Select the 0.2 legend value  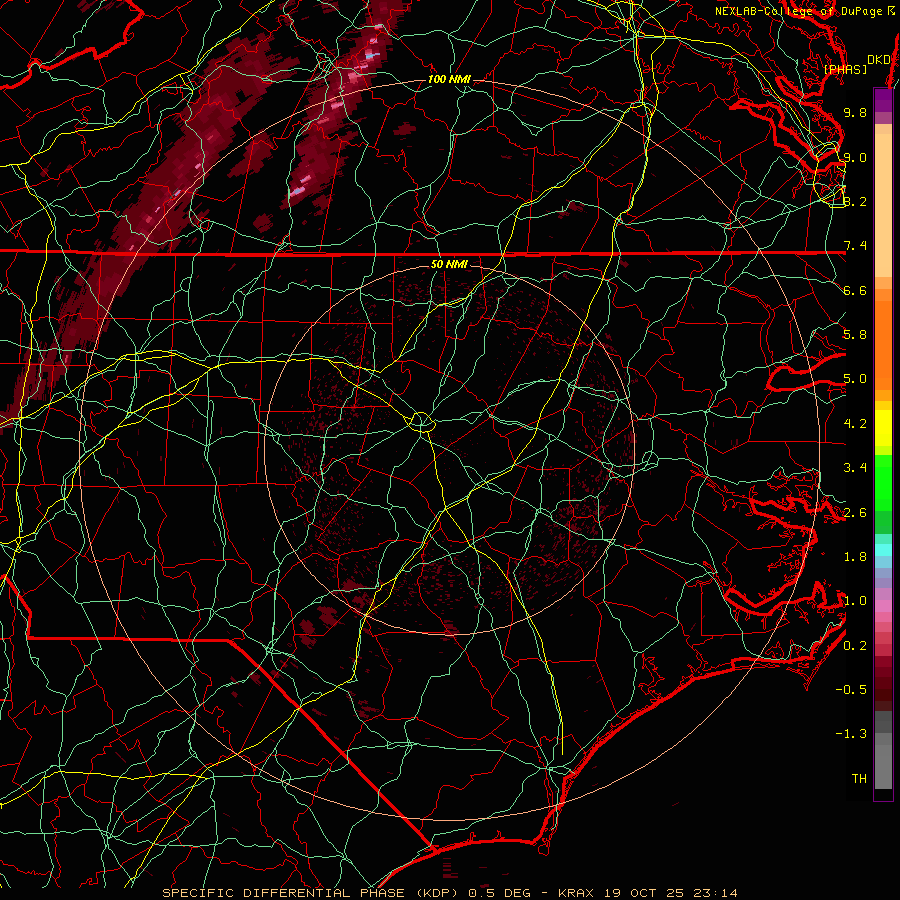[x=855, y=646]
